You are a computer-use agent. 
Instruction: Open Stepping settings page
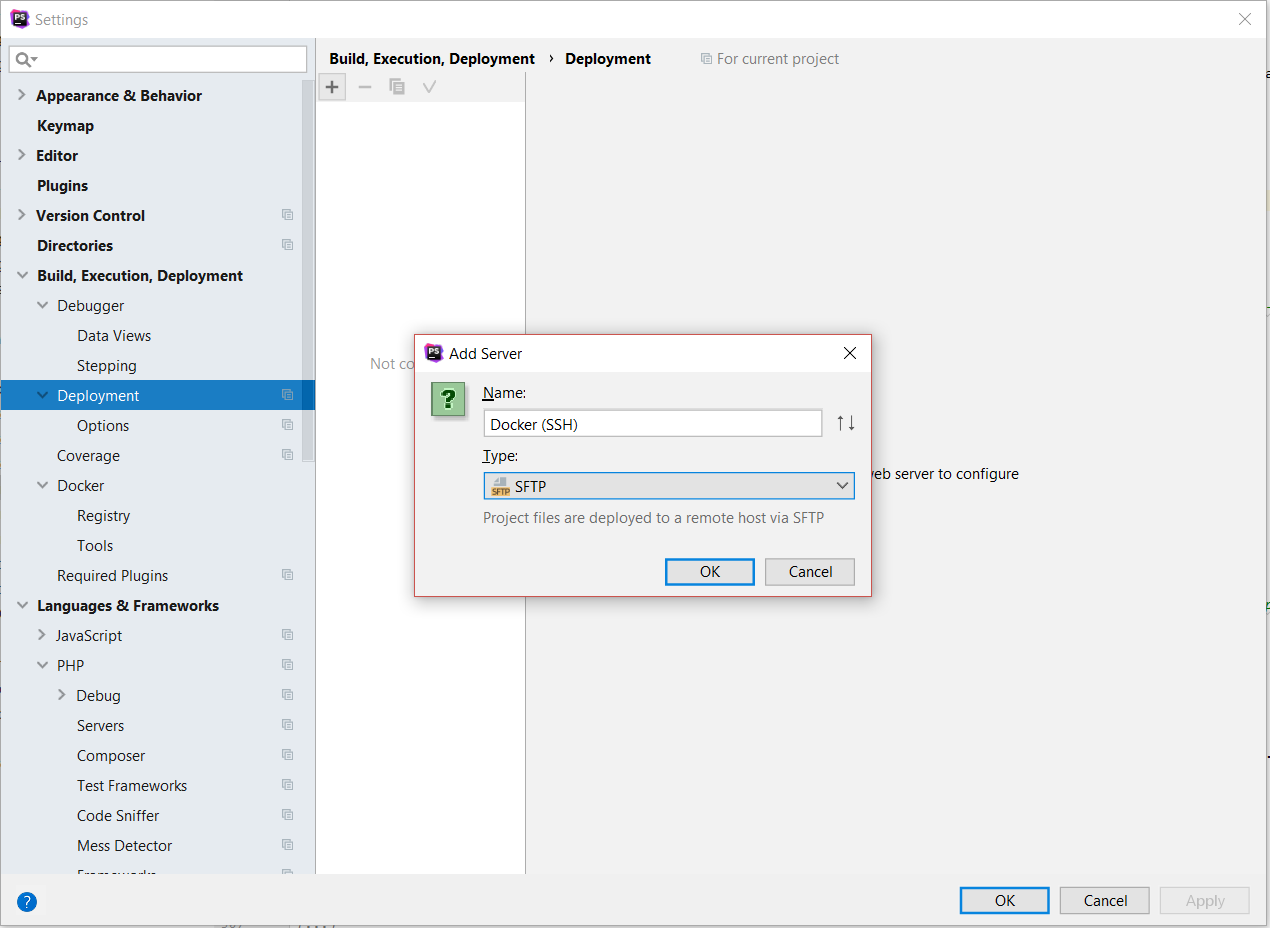(x=106, y=365)
